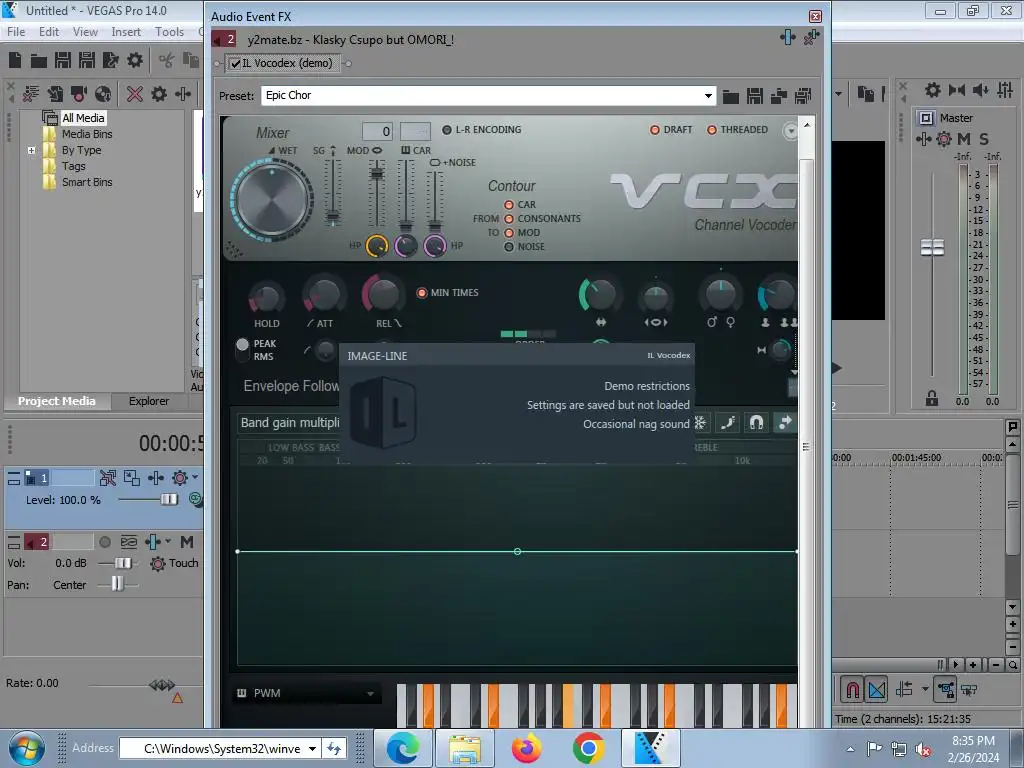The height and width of the screenshot is (768, 1024).
Task: Click the Audio Track FX icon on track 2
Action: pyautogui.click(x=153, y=542)
